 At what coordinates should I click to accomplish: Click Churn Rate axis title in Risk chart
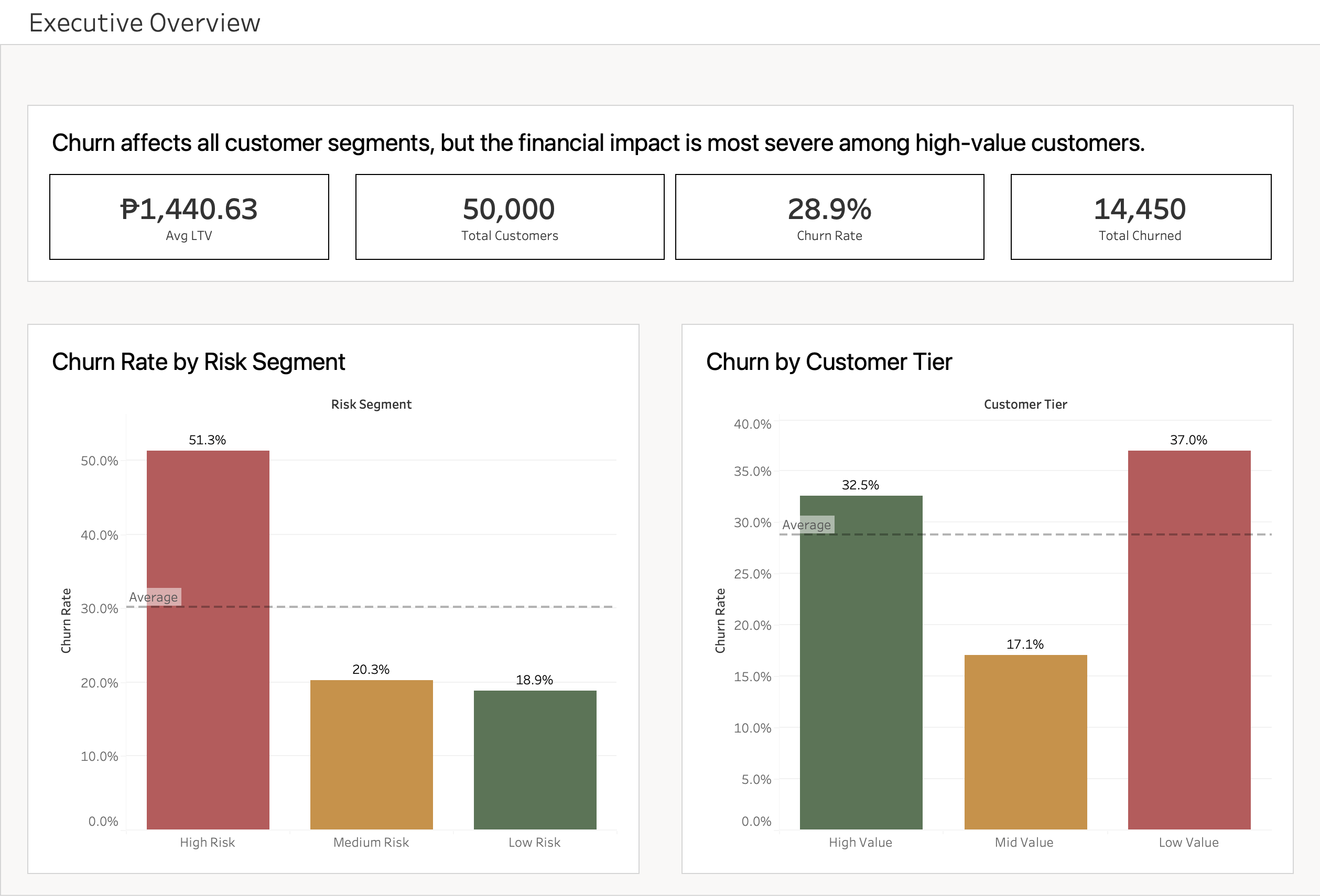point(67,620)
